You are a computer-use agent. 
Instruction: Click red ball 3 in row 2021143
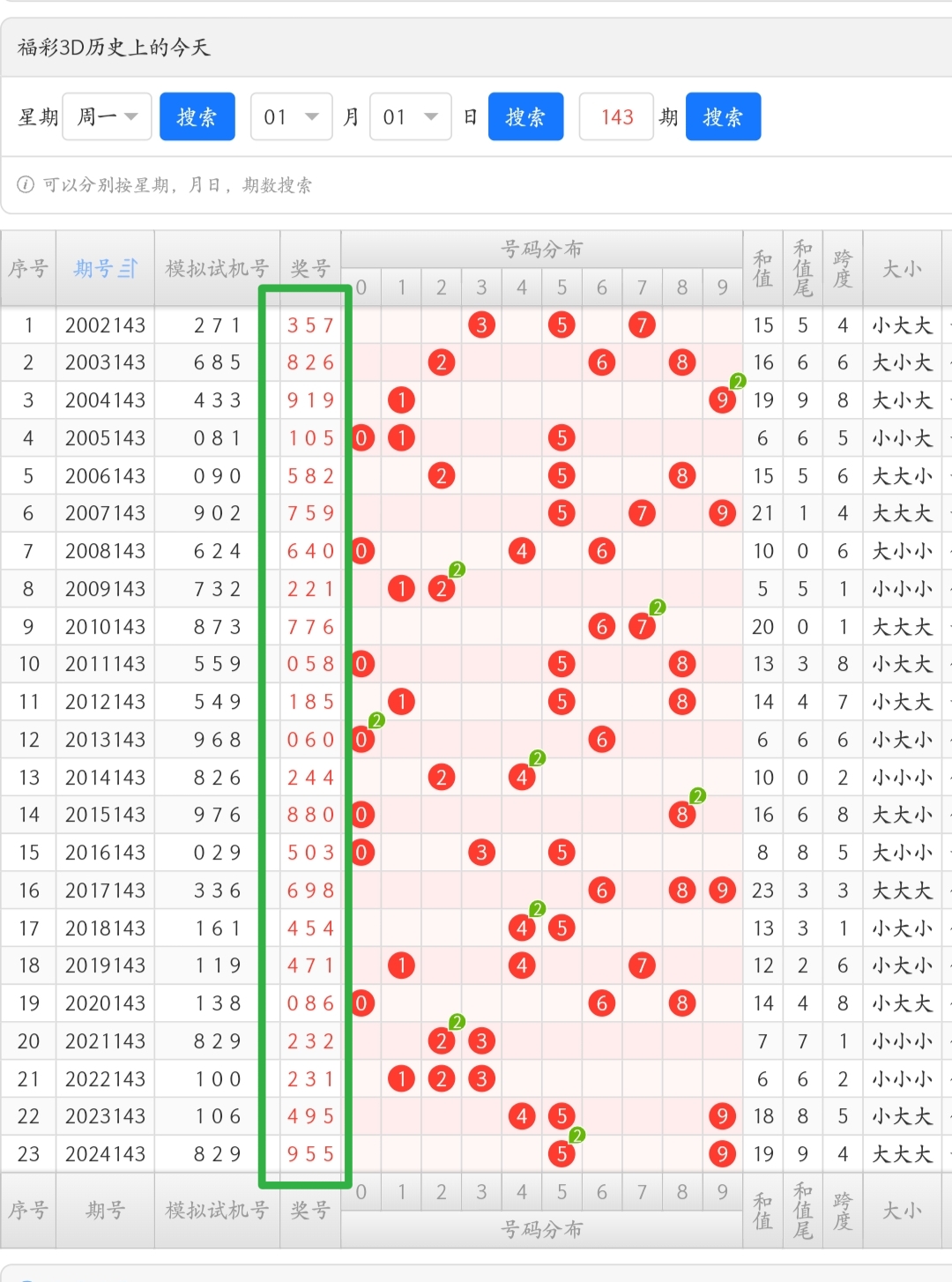(x=481, y=1041)
